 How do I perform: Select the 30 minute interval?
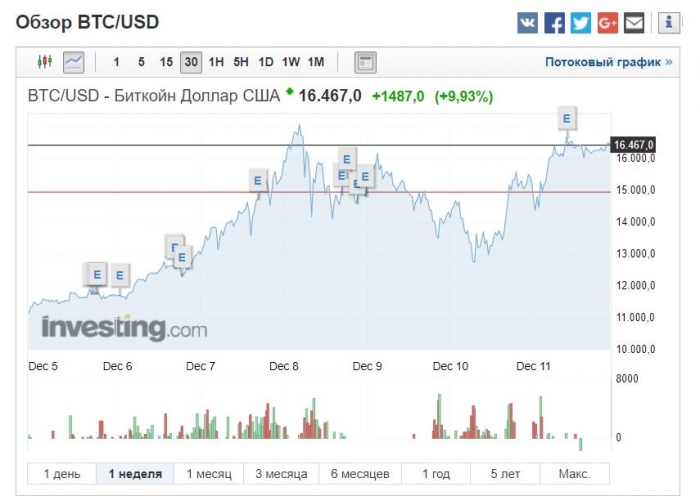pyautogui.click(x=190, y=62)
